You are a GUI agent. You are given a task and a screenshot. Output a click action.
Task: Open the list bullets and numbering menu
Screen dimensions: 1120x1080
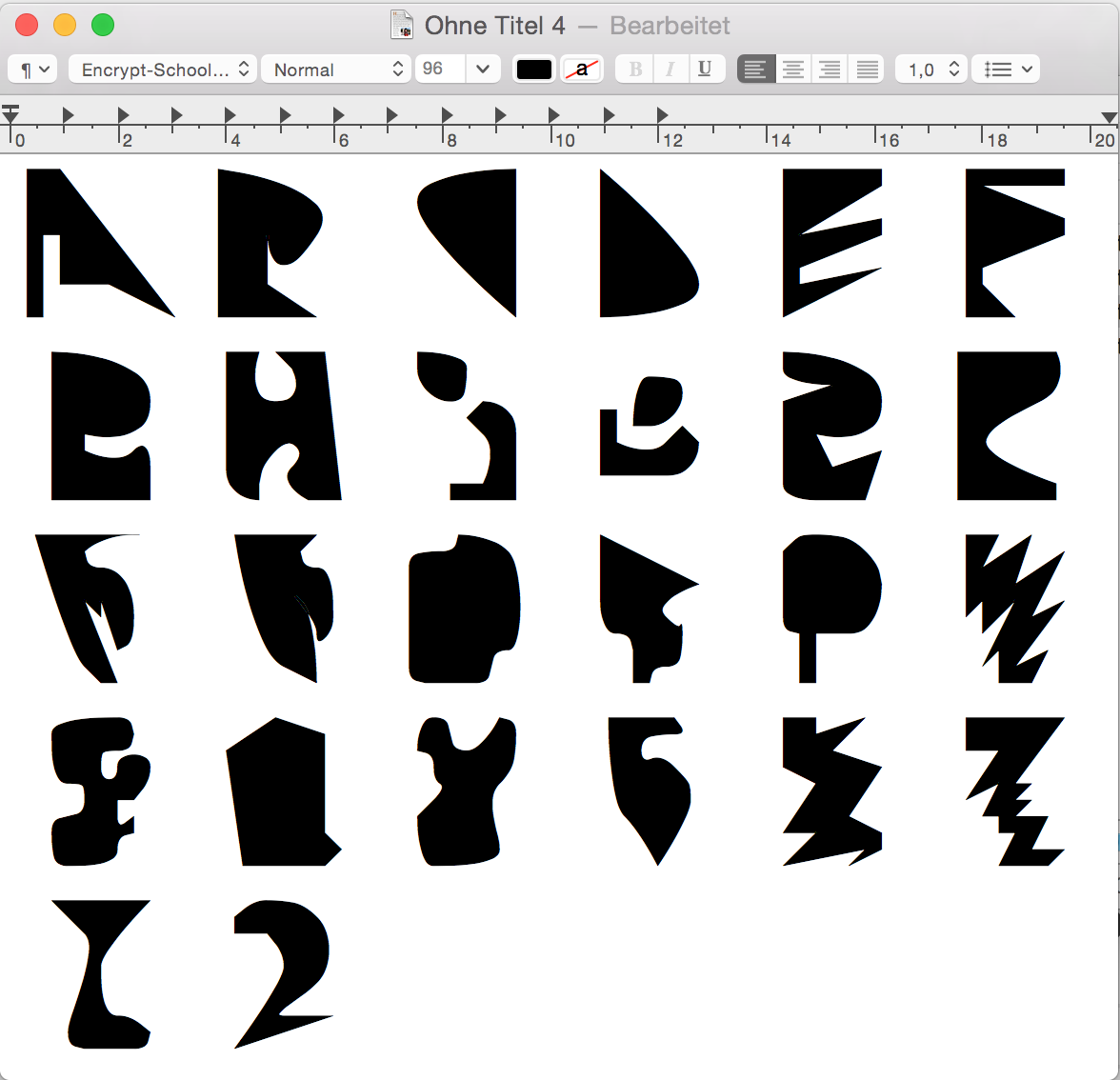click(x=1006, y=70)
